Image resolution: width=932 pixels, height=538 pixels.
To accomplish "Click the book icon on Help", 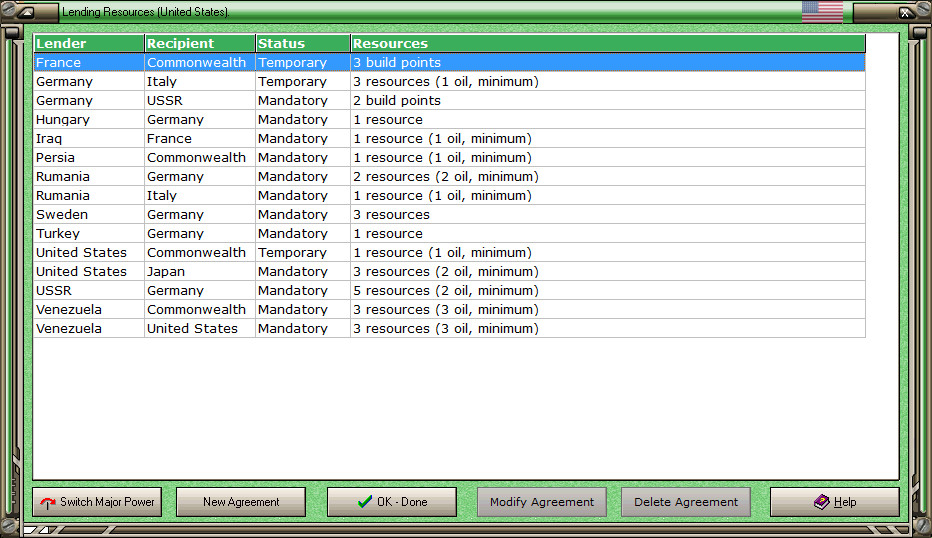I will click(x=821, y=502).
